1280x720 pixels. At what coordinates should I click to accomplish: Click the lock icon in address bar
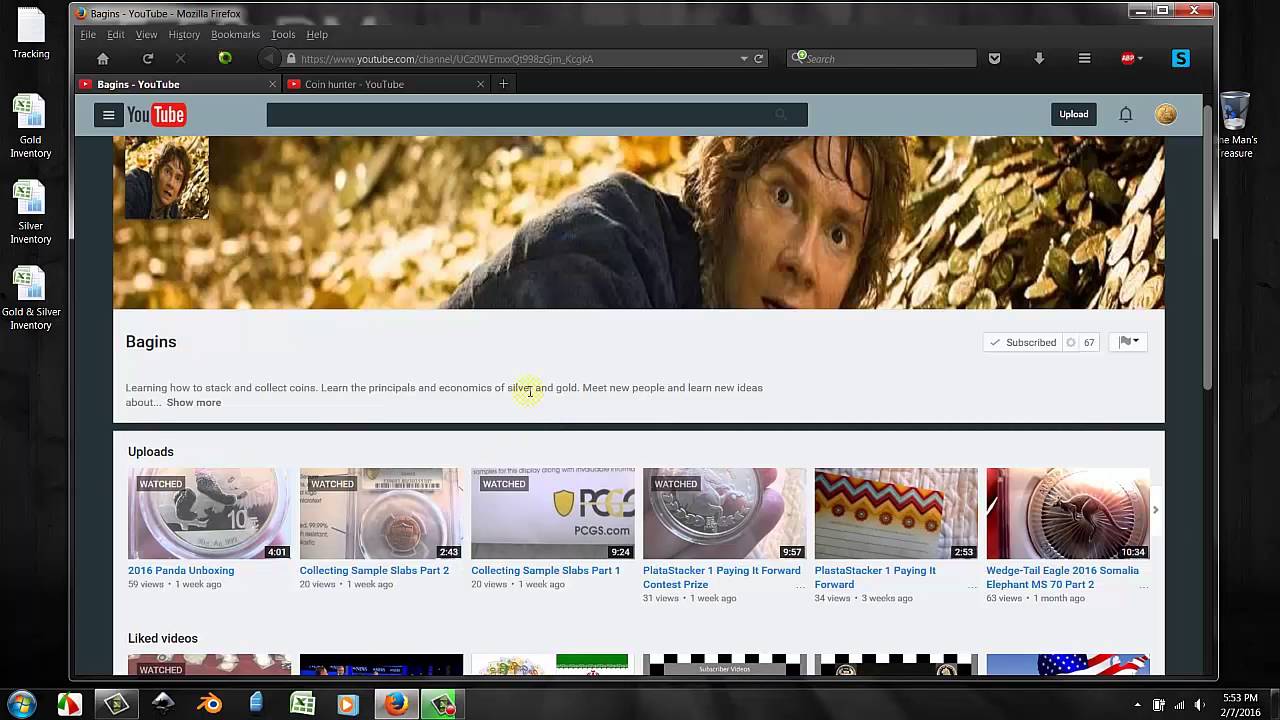point(290,59)
